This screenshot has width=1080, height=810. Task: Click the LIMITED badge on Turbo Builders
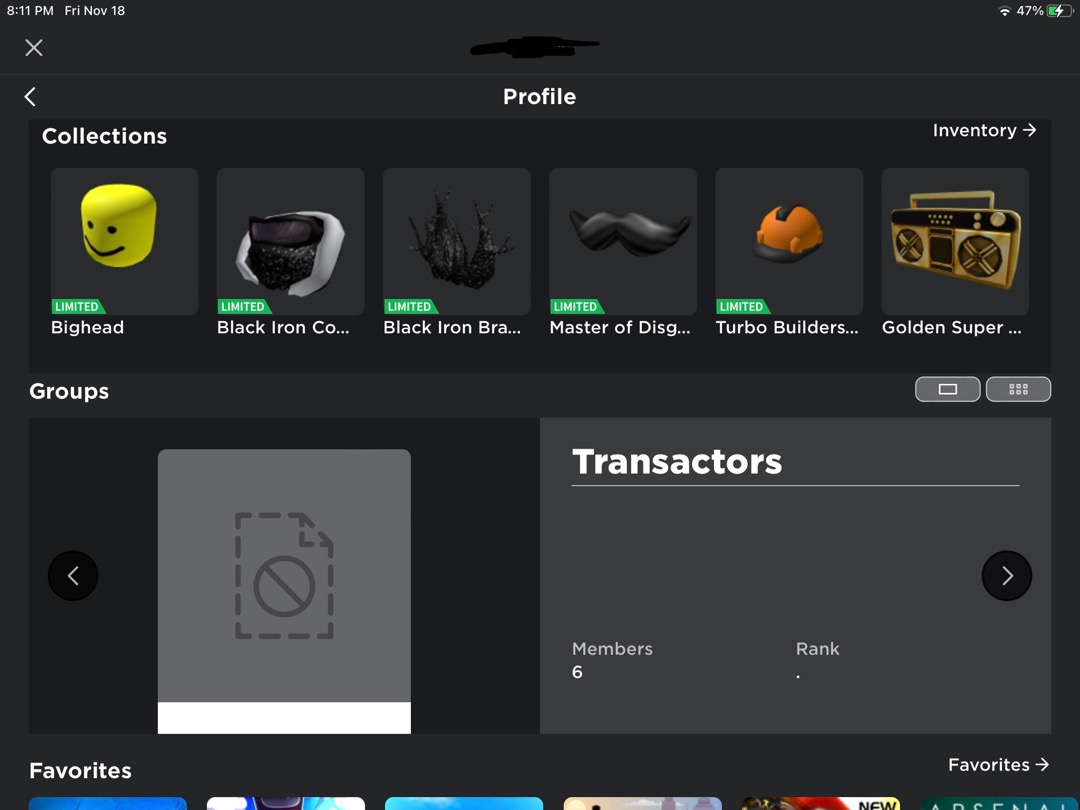click(742, 307)
